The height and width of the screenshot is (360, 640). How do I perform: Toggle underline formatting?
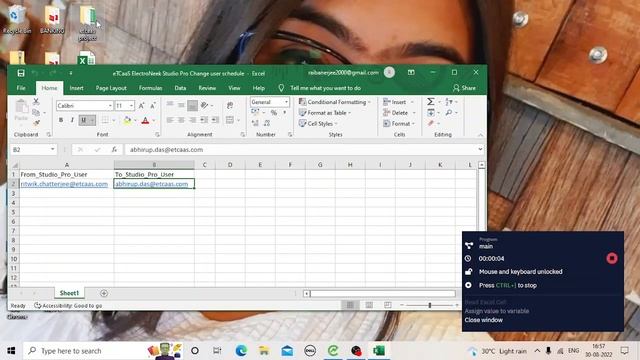[84, 120]
